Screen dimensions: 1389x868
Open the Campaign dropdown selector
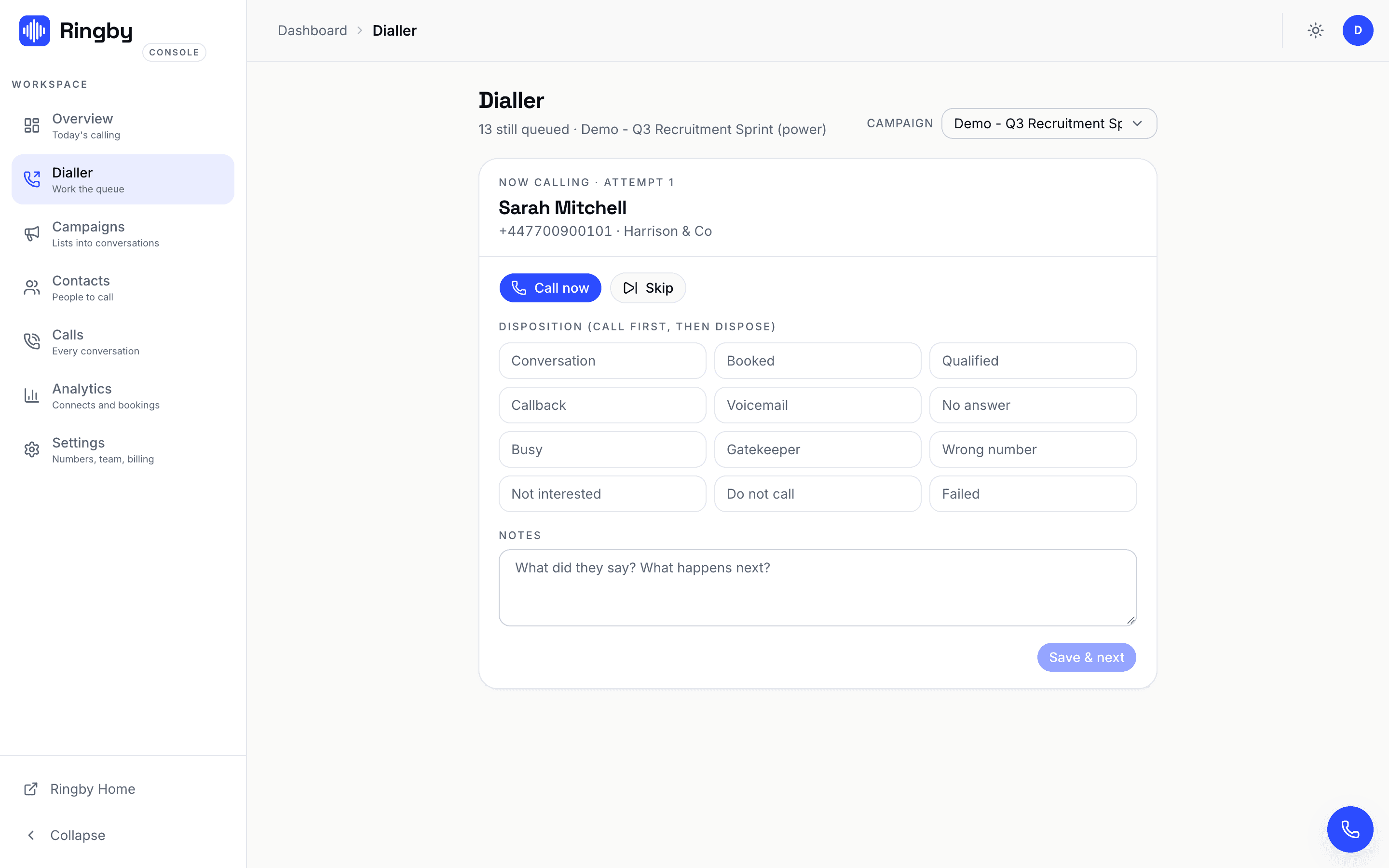pyautogui.click(x=1049, y=123)
